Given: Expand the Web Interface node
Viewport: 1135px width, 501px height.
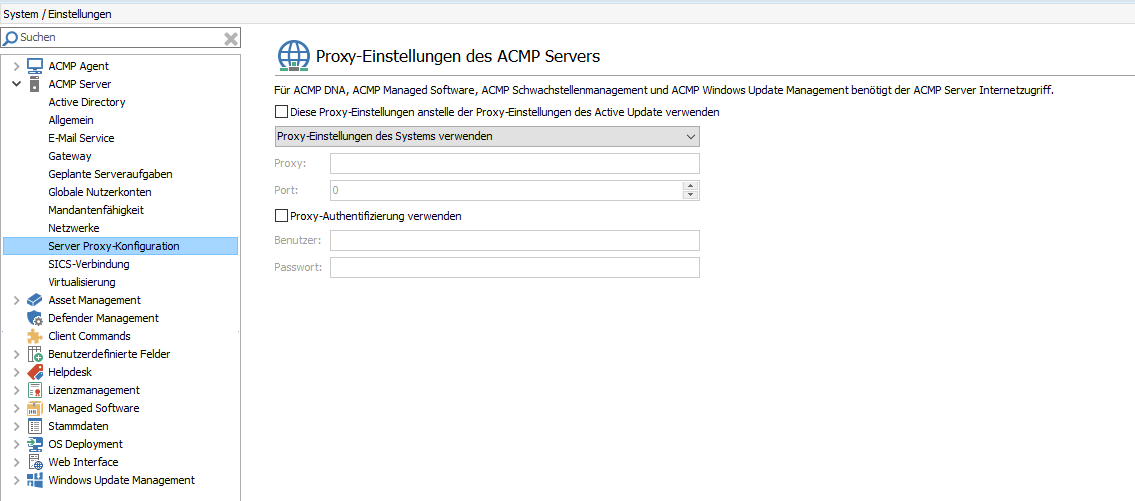Looking at the screenshot, I should [17, 462].
